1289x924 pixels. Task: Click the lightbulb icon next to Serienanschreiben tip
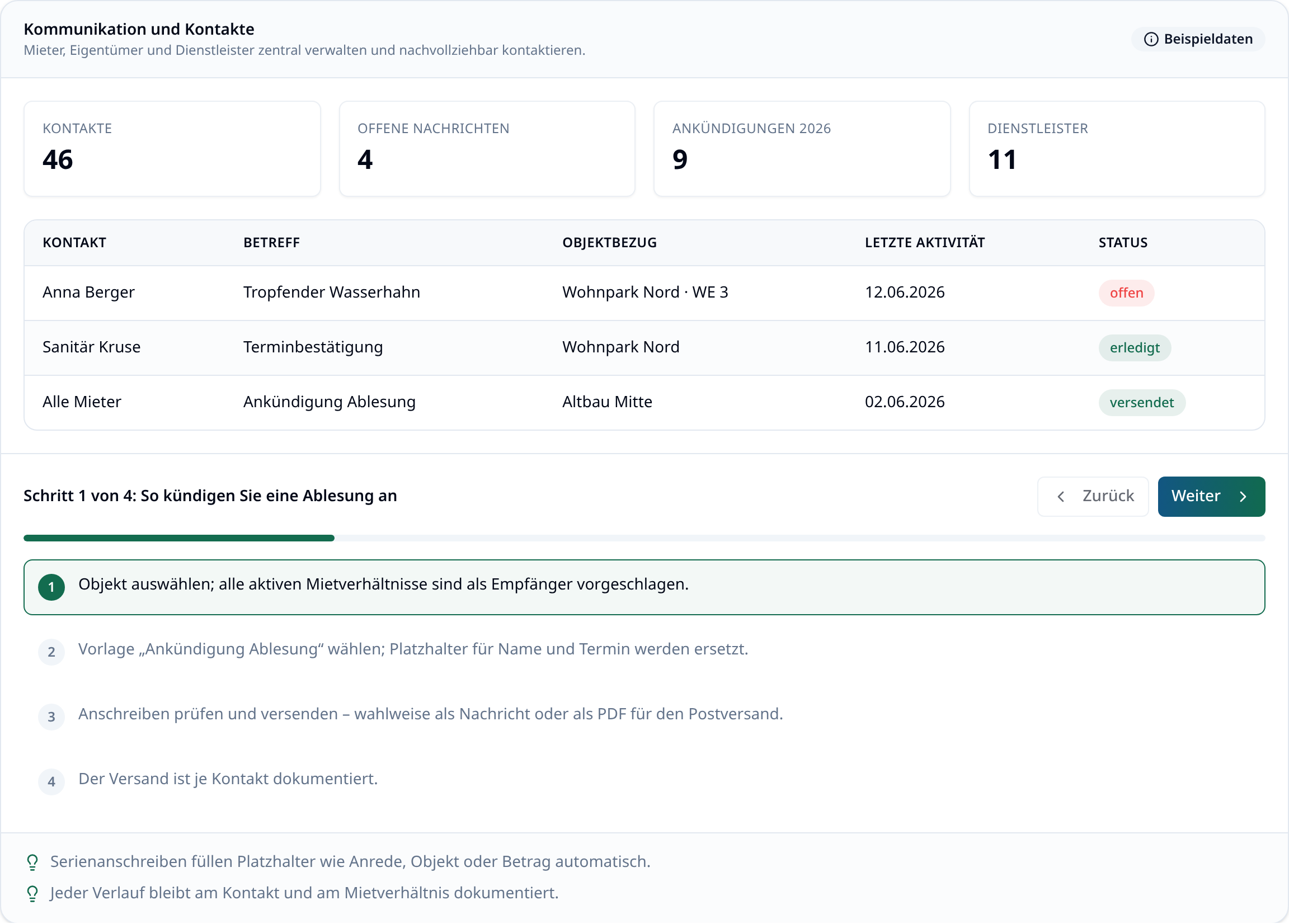pyautogui.click(x=32, y=862)
